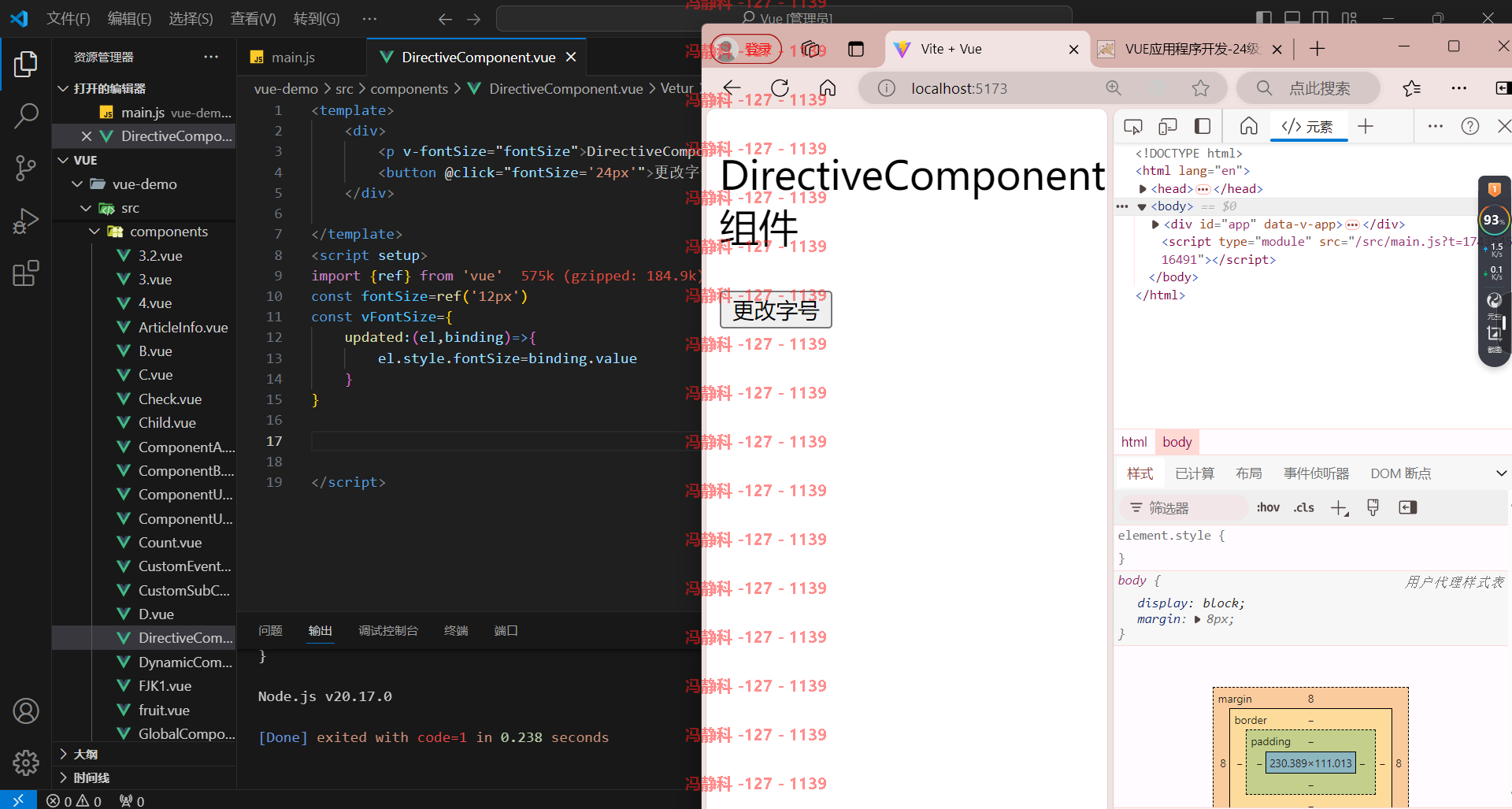Screen dimensions: 1512x809
Task: Add another tool tab in DevTools
Action: tap(1366, 126)
